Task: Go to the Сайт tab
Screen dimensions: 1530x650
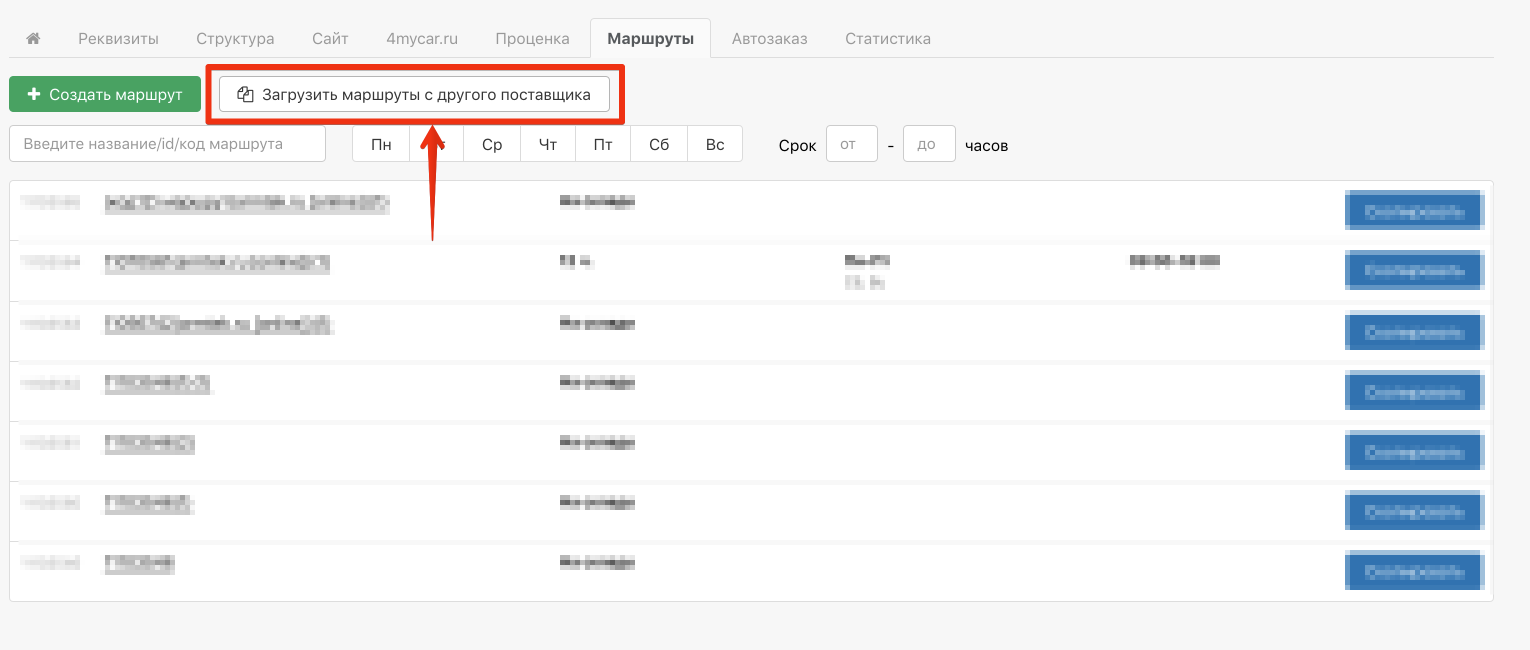Action: click(330, 39)
